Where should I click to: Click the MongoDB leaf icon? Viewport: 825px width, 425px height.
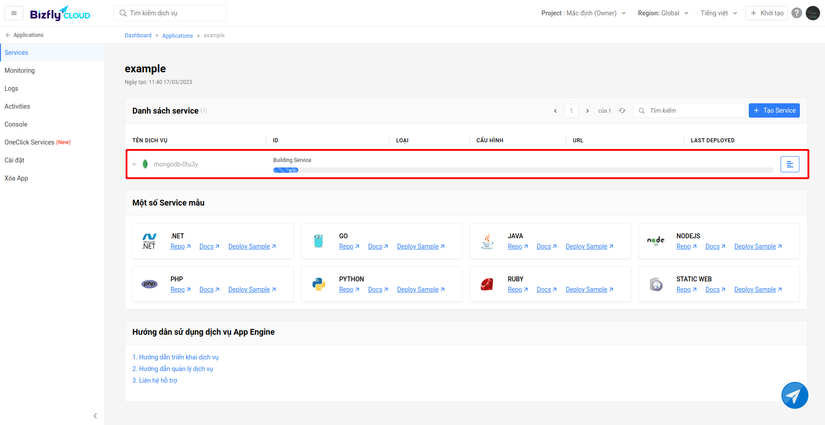click(145, 165)
